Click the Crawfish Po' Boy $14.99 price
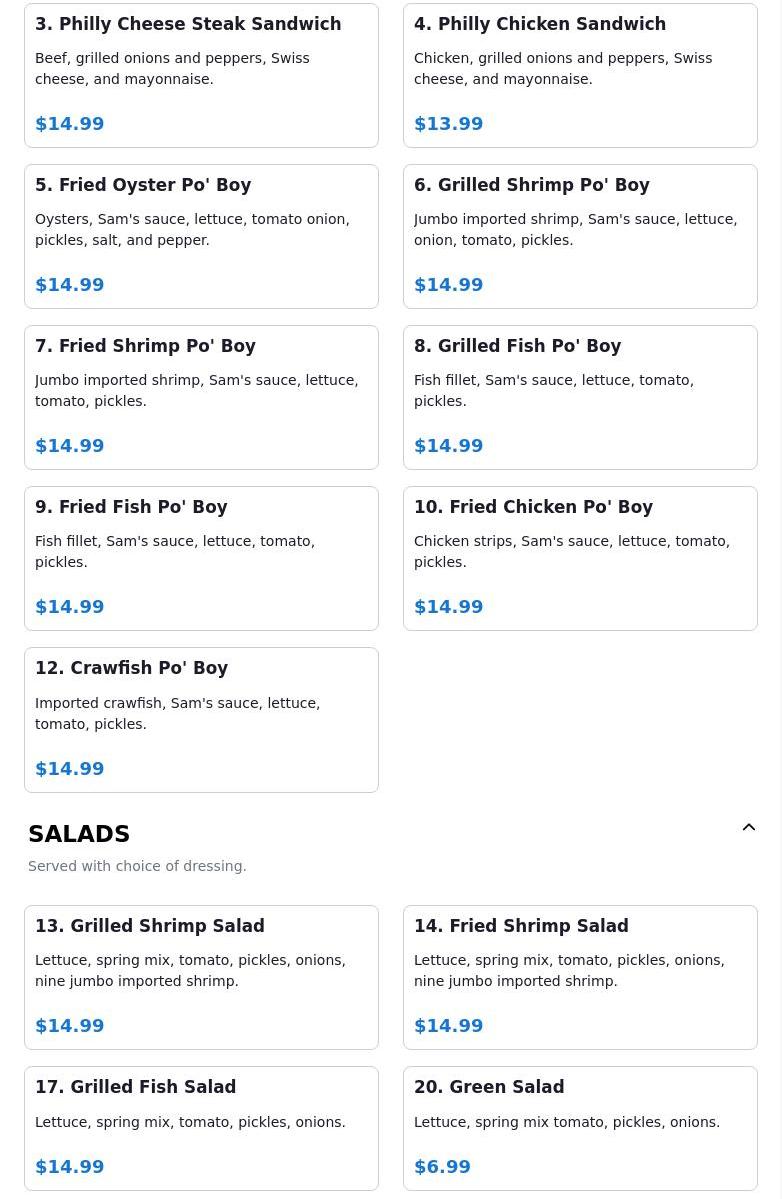Screen dimensions: 782x1199 pyautogui.click(x=70, y=768)
